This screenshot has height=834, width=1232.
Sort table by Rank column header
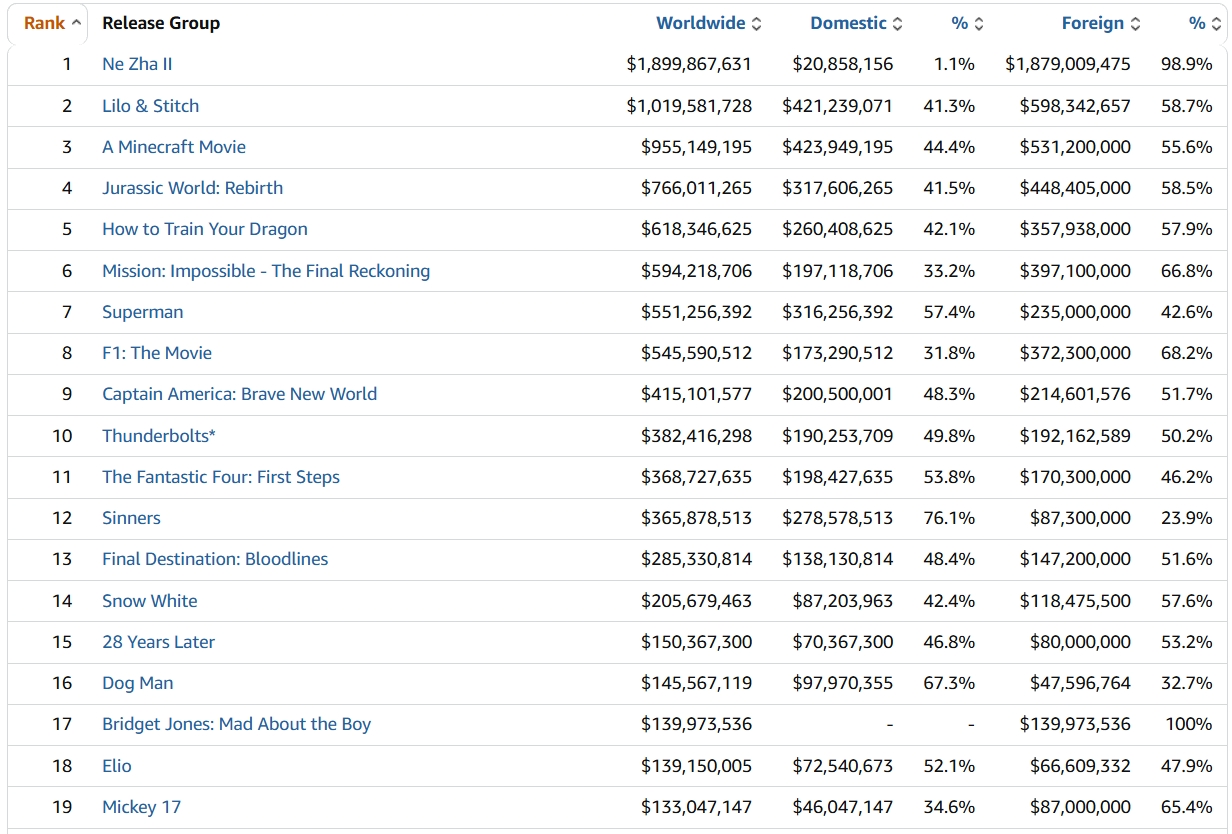point(53,23)
